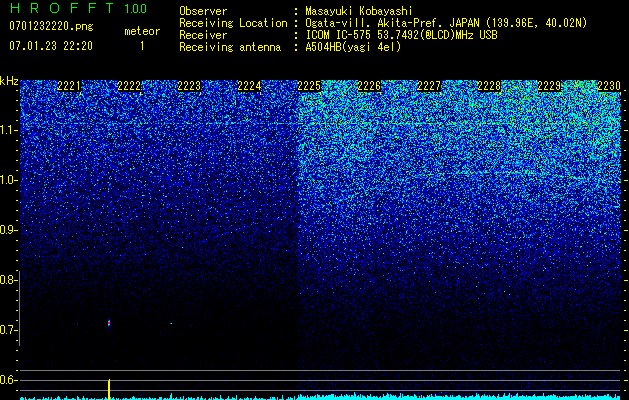Click the 2227 time marker
The height and width of the screenshot is (400, 629).
429,86
